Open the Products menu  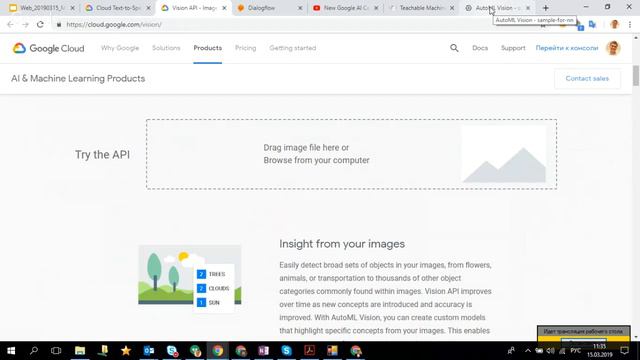tap(208, 48)
